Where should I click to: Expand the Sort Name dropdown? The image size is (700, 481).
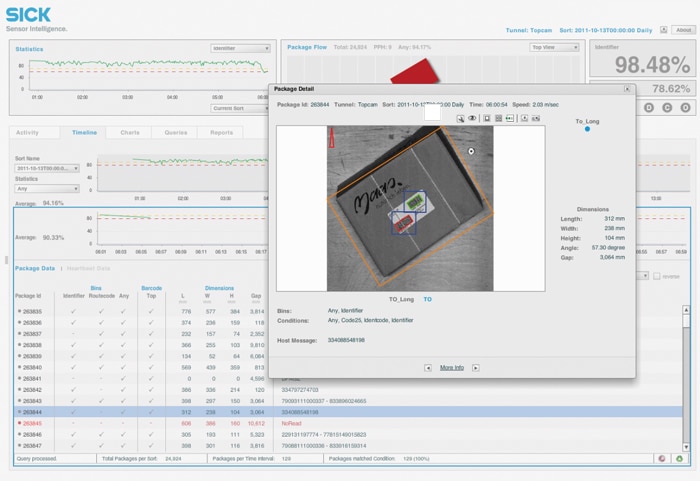(x=46, y=168)
